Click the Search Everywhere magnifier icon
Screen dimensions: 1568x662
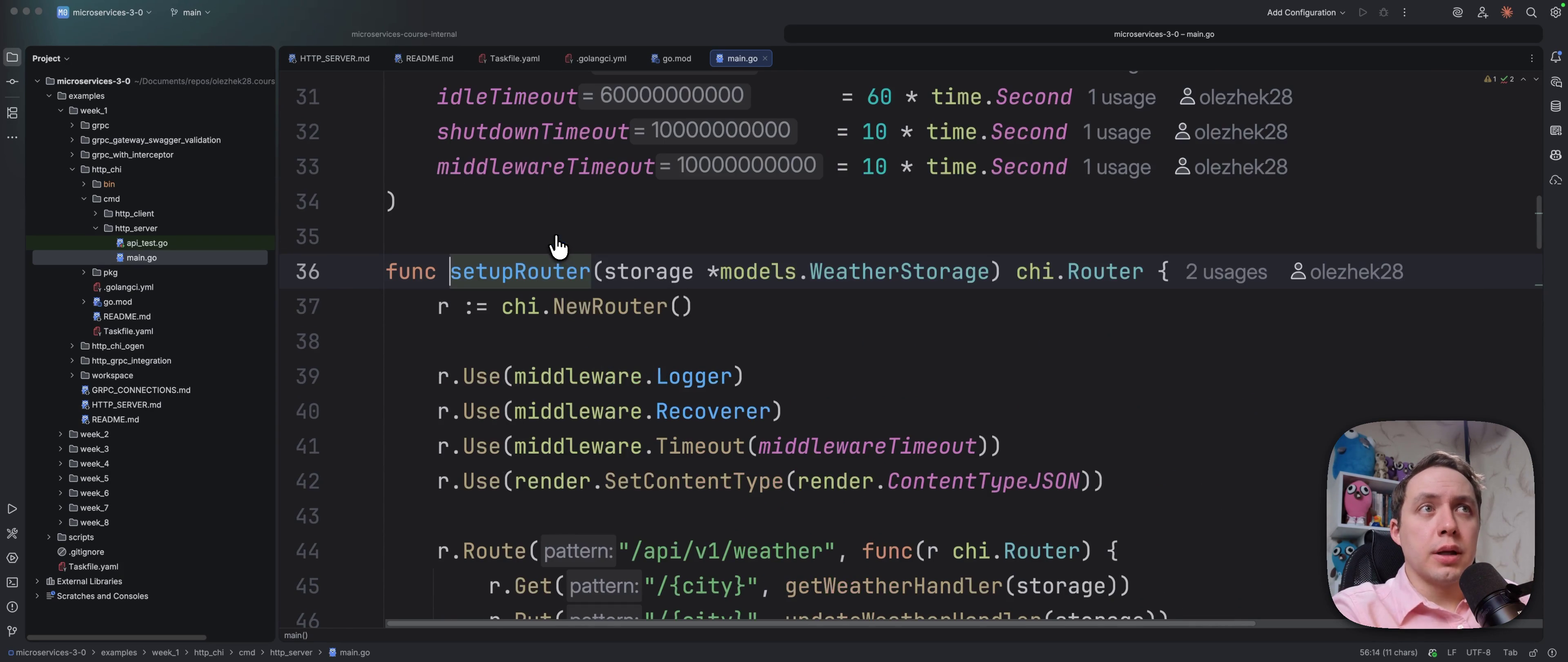1532,13
